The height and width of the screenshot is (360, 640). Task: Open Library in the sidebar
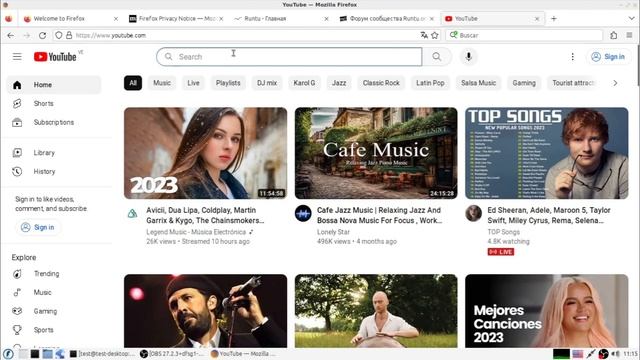[x=54, y=153]
